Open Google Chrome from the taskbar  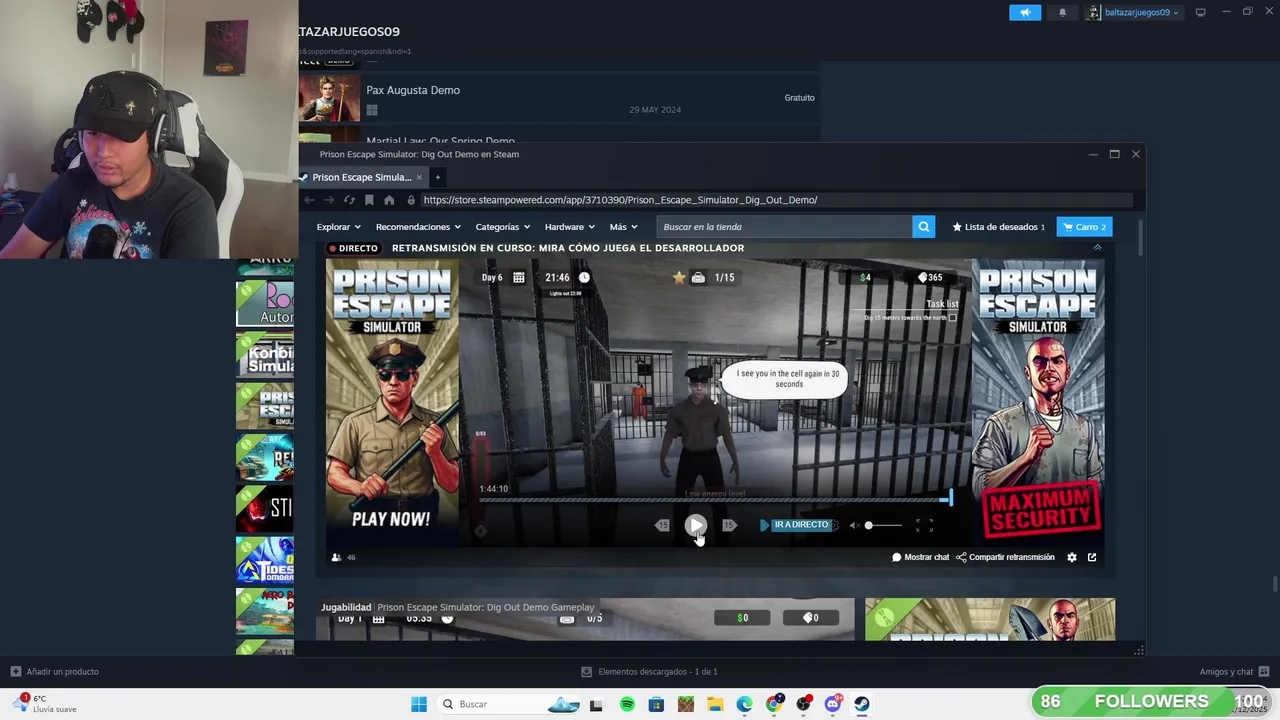tap(774, 704)
